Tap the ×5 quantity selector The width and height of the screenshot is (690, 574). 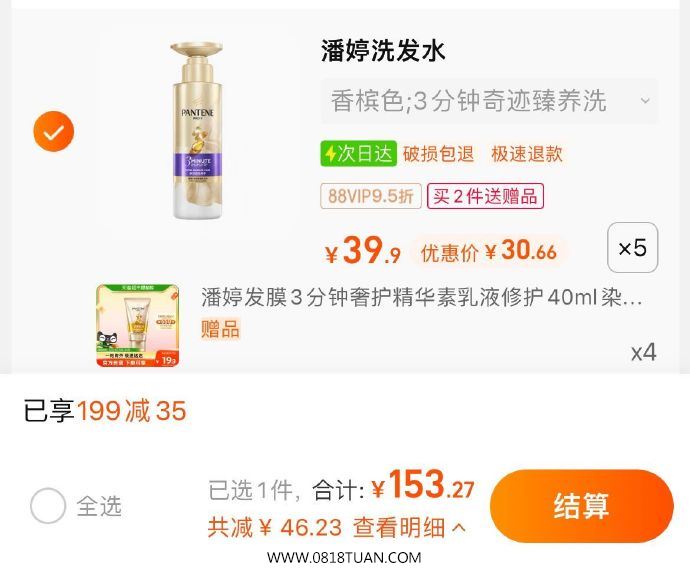[632, 248]
